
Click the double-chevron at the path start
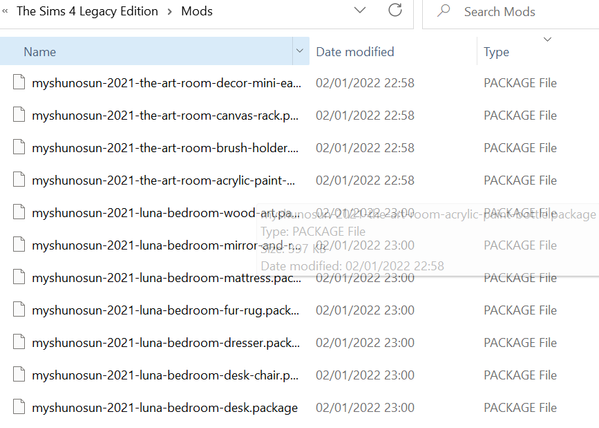coord(5,11)
